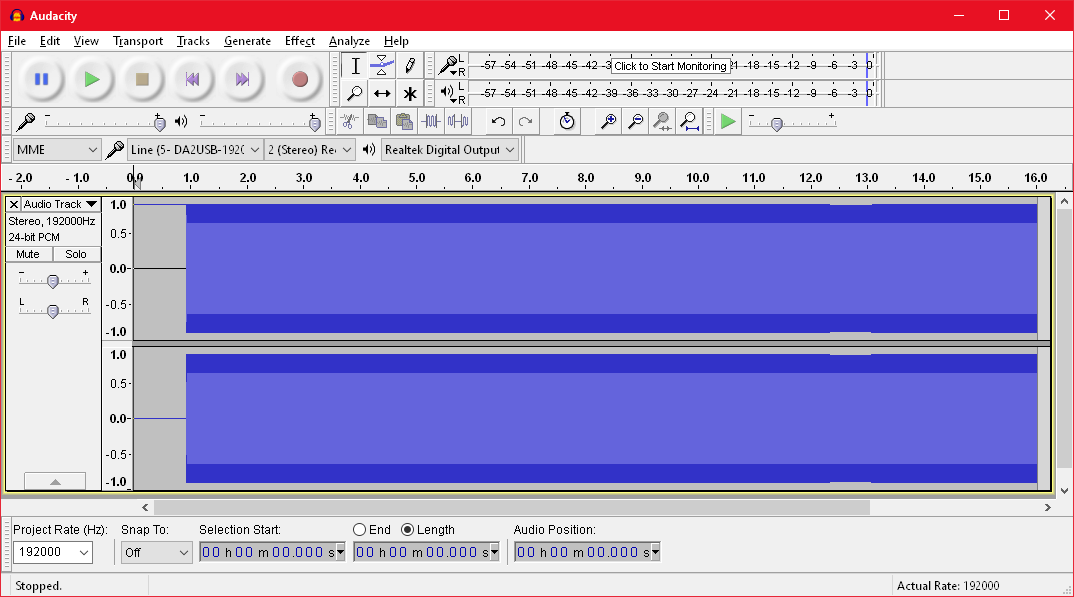
Task: Toggle Mute on the Audio Track
Action: click(x=28, y=254)
